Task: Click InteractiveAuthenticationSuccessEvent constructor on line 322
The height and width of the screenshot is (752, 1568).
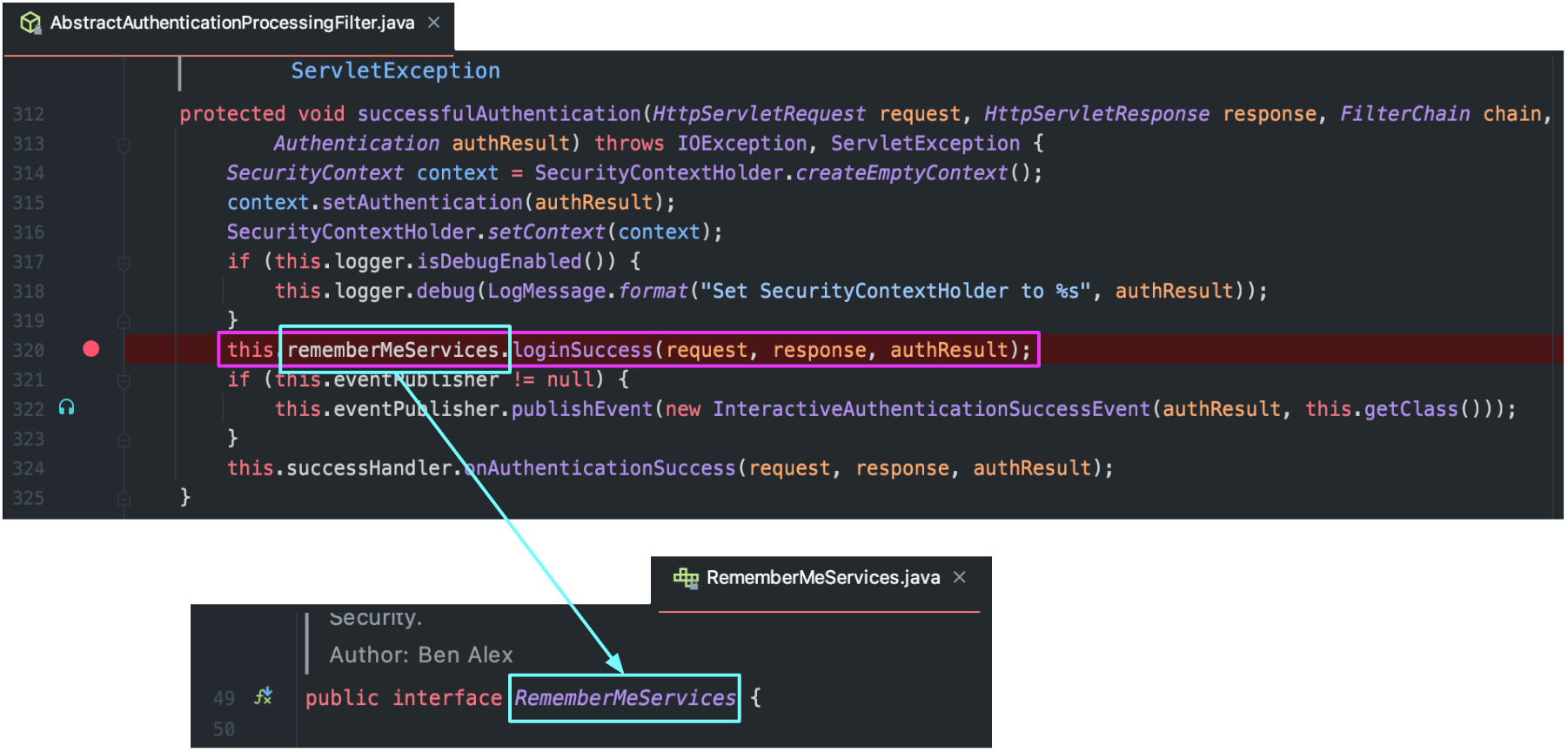Action: [931, 409]
